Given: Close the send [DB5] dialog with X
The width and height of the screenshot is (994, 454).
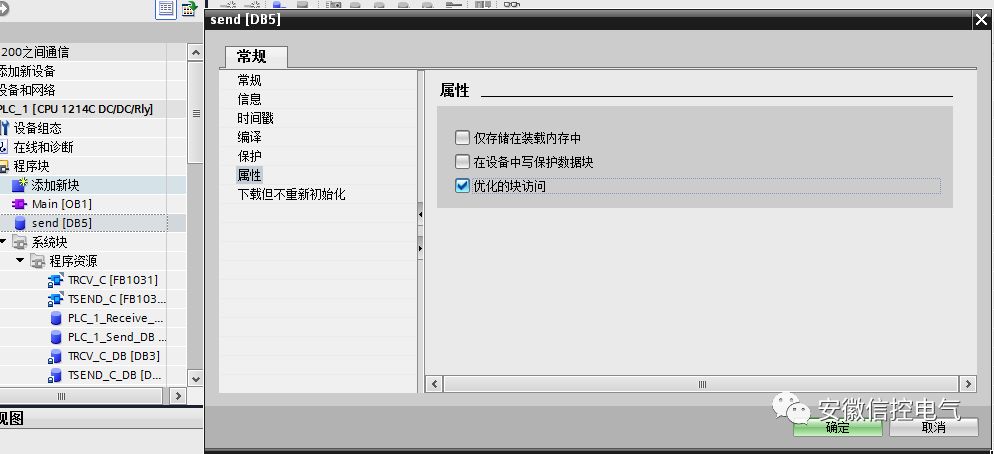Looking at the screenshot, I should coord(981,20).
